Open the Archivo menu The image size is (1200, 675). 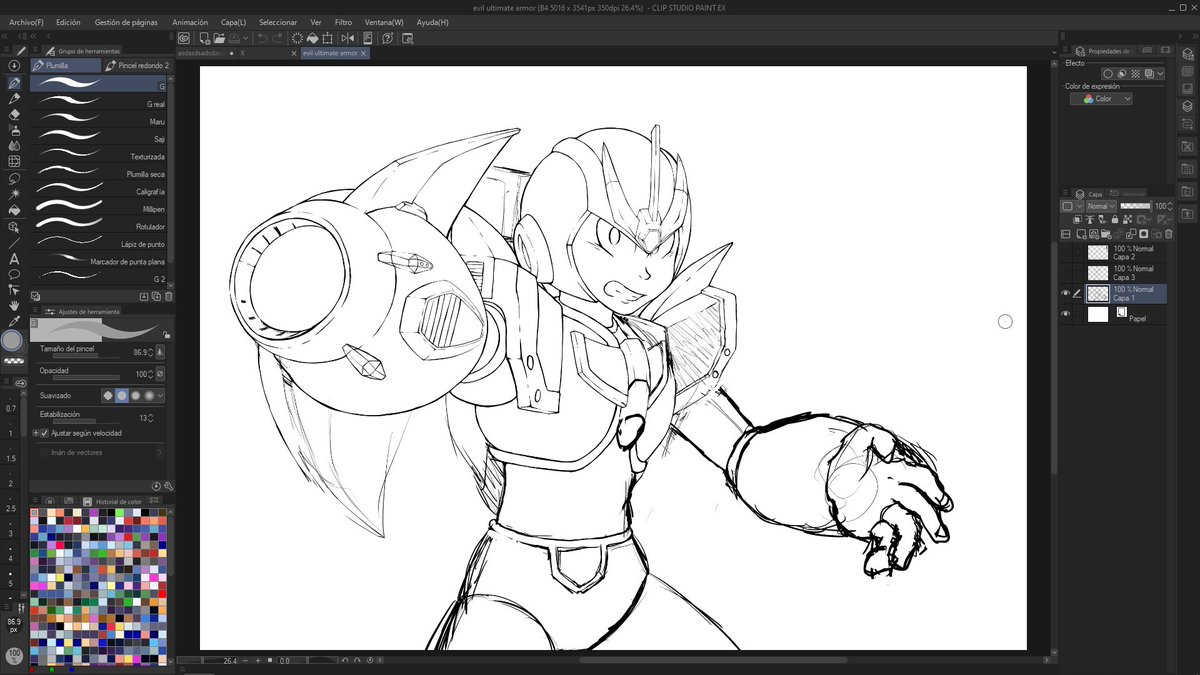point(26,22)
